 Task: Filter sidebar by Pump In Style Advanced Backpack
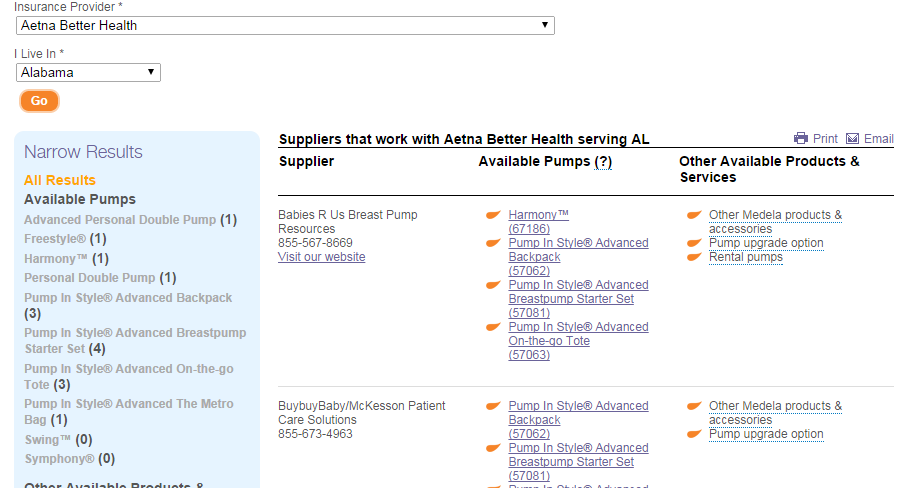(128, 298)
